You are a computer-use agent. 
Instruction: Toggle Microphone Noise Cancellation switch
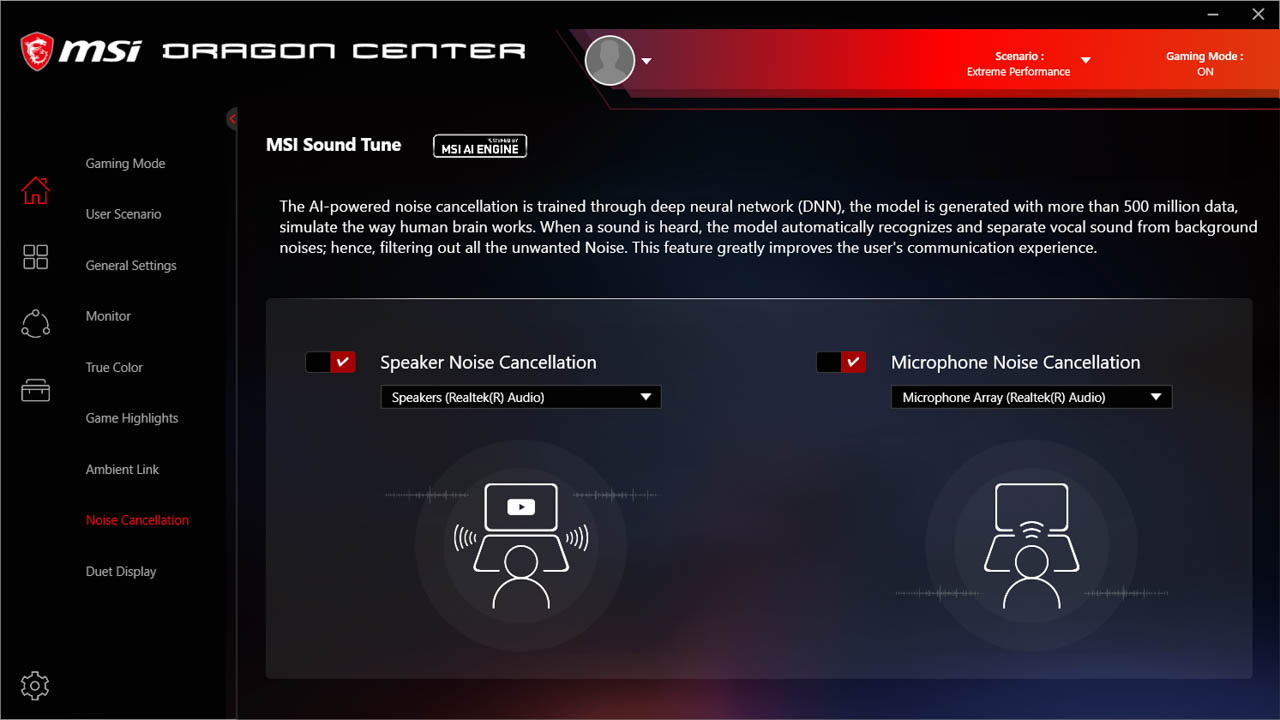click(841, 362)
